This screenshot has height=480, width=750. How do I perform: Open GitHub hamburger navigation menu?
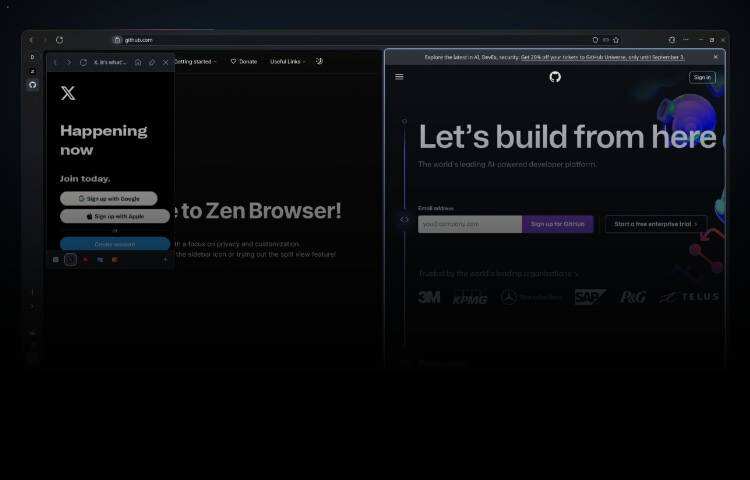400,77
